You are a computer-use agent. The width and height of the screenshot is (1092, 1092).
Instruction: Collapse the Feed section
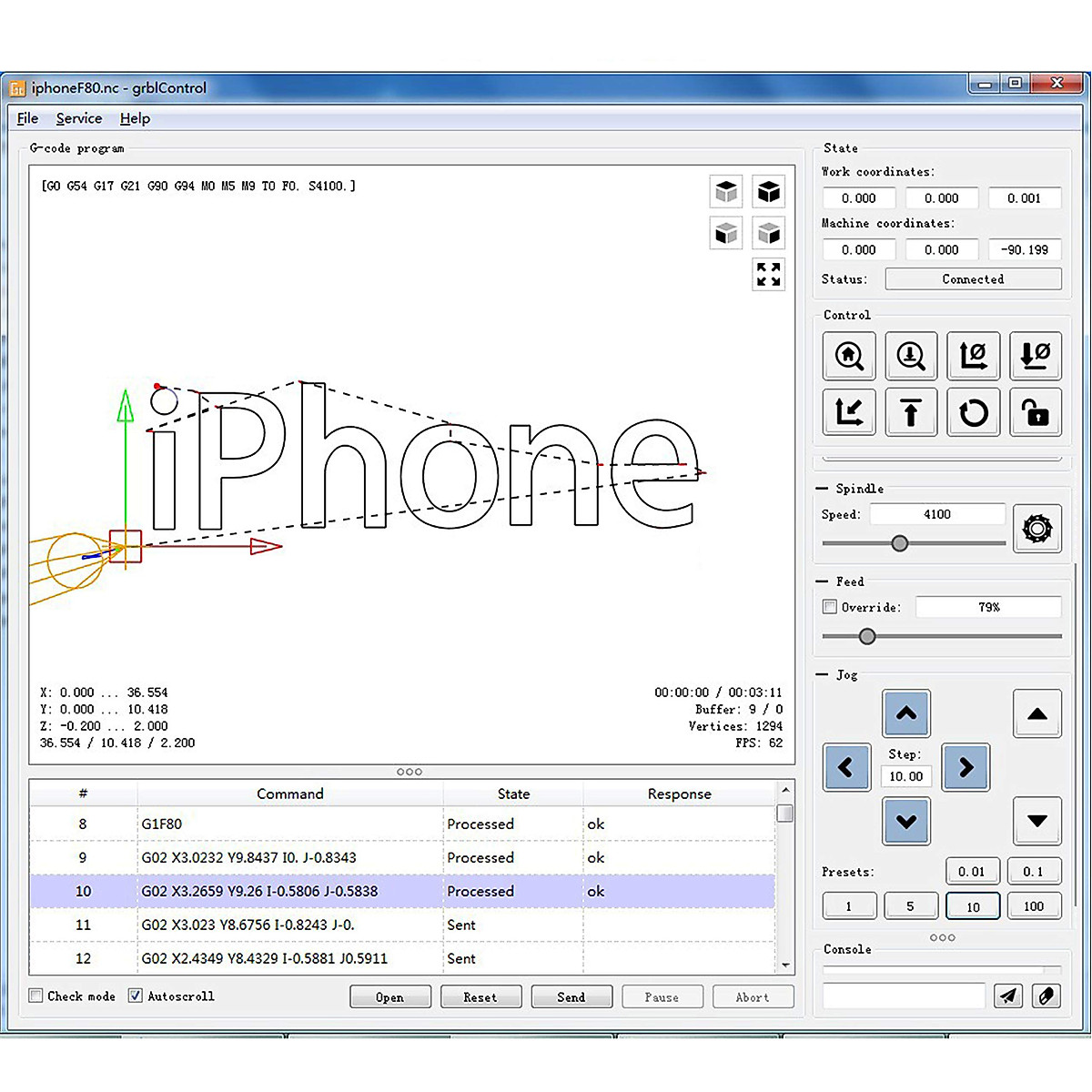pos(823,581)
